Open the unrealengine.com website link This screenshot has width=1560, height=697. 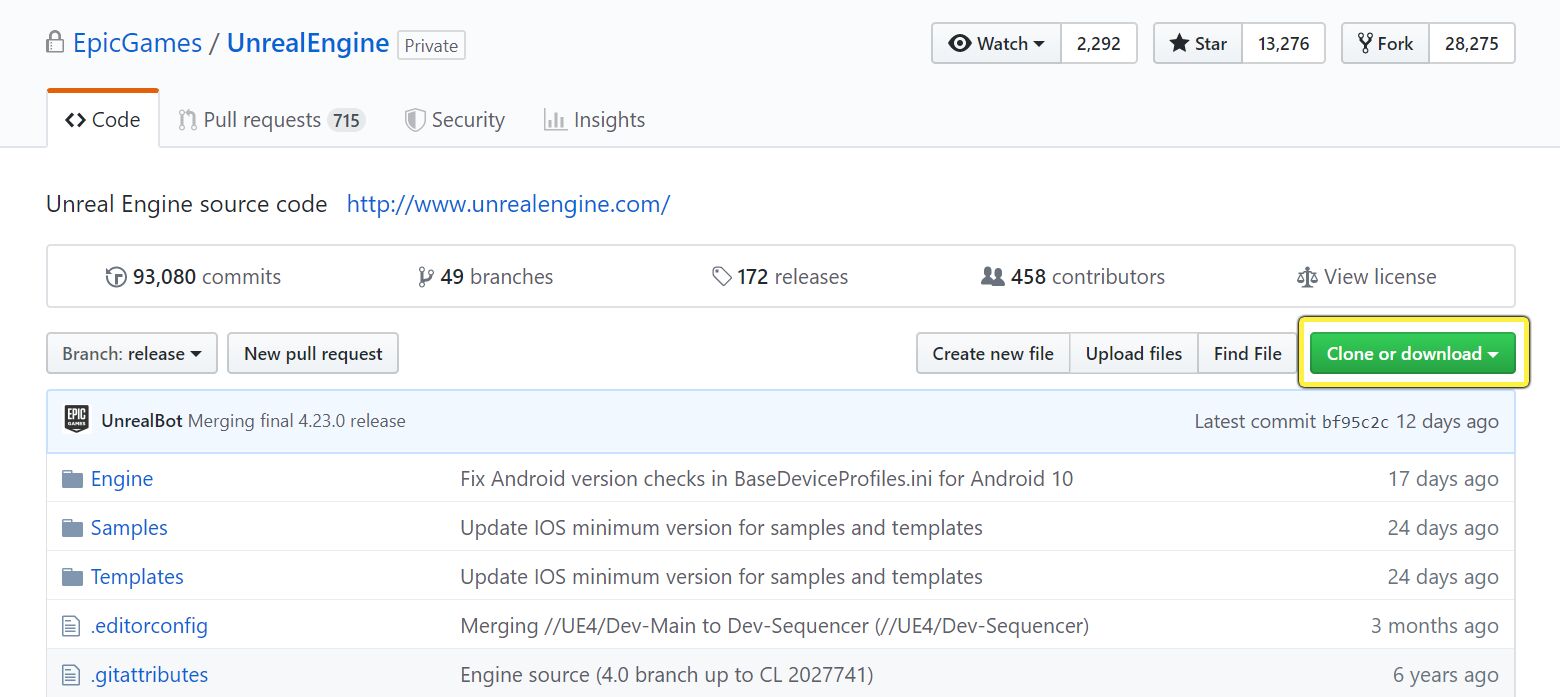[x=508, y=204]
